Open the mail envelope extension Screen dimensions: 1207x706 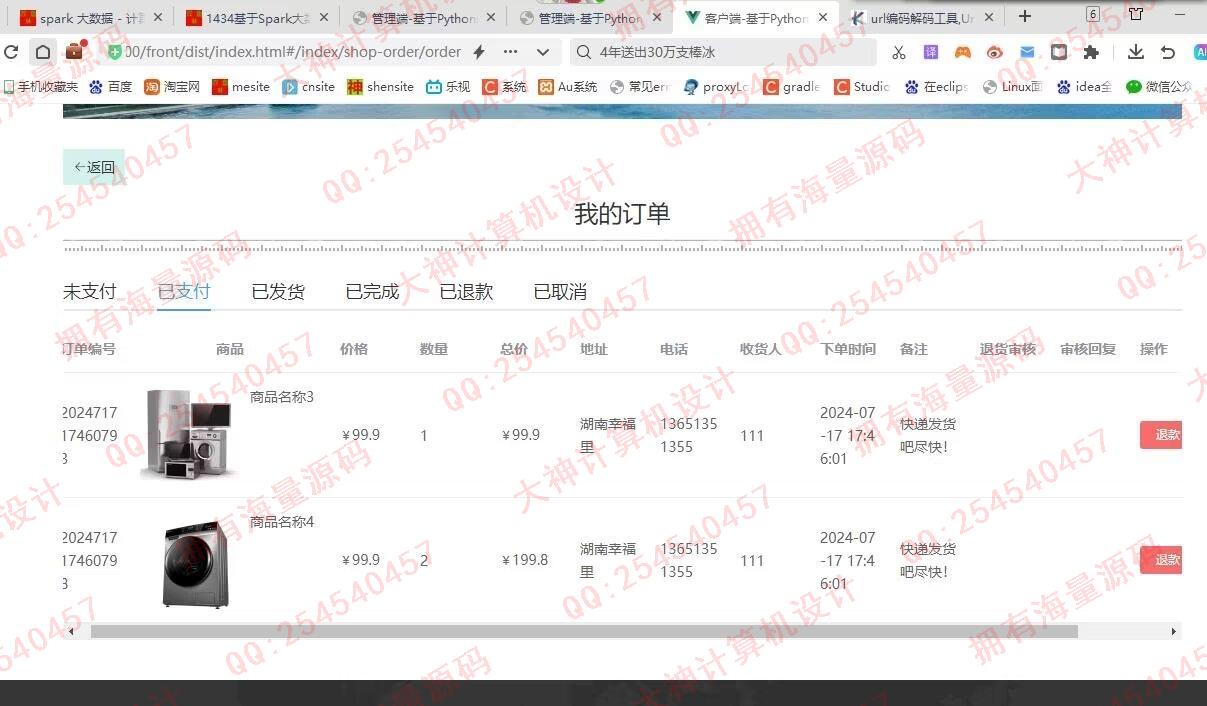tap(1028, 52)
